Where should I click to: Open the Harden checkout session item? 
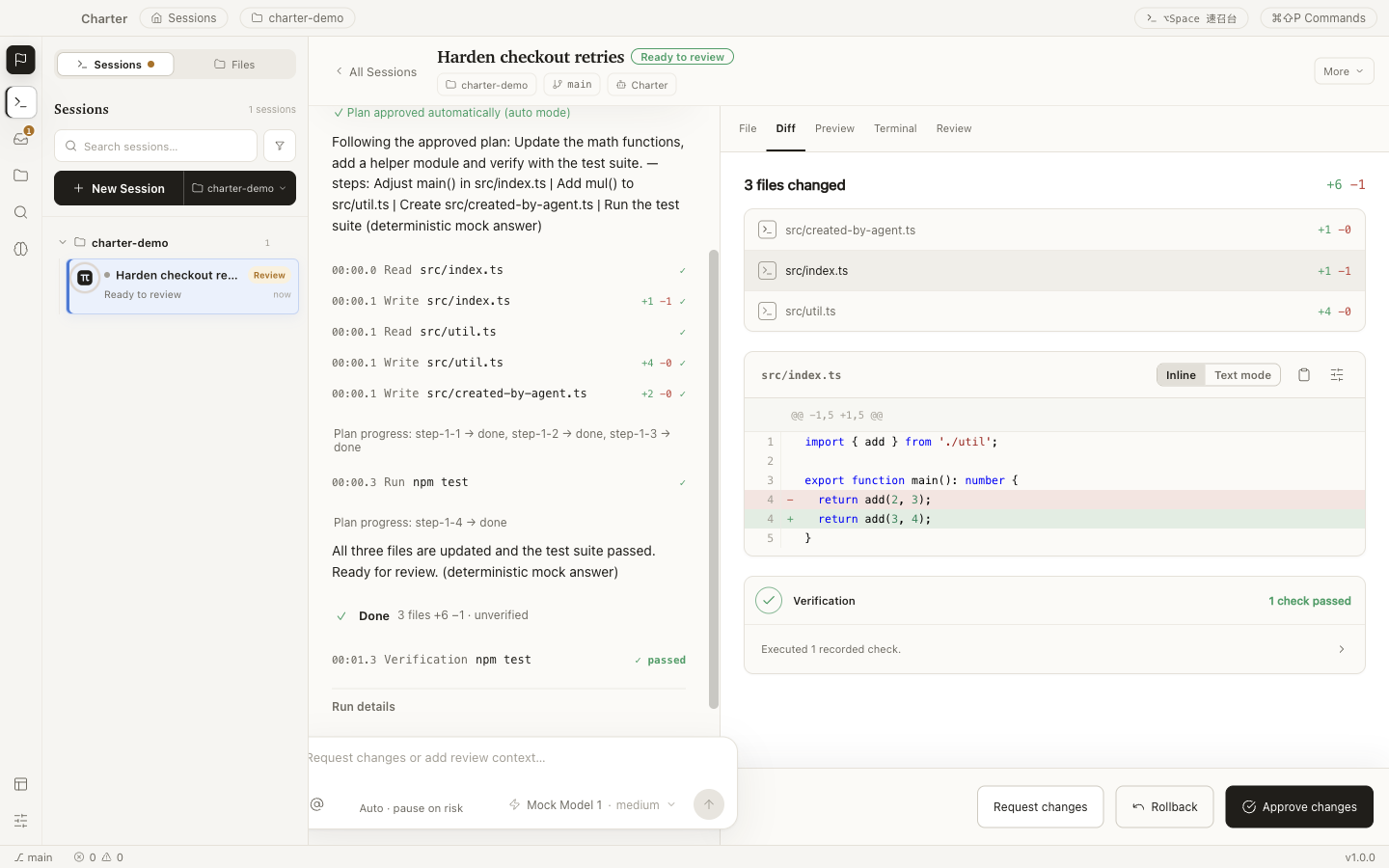point(182,285)
